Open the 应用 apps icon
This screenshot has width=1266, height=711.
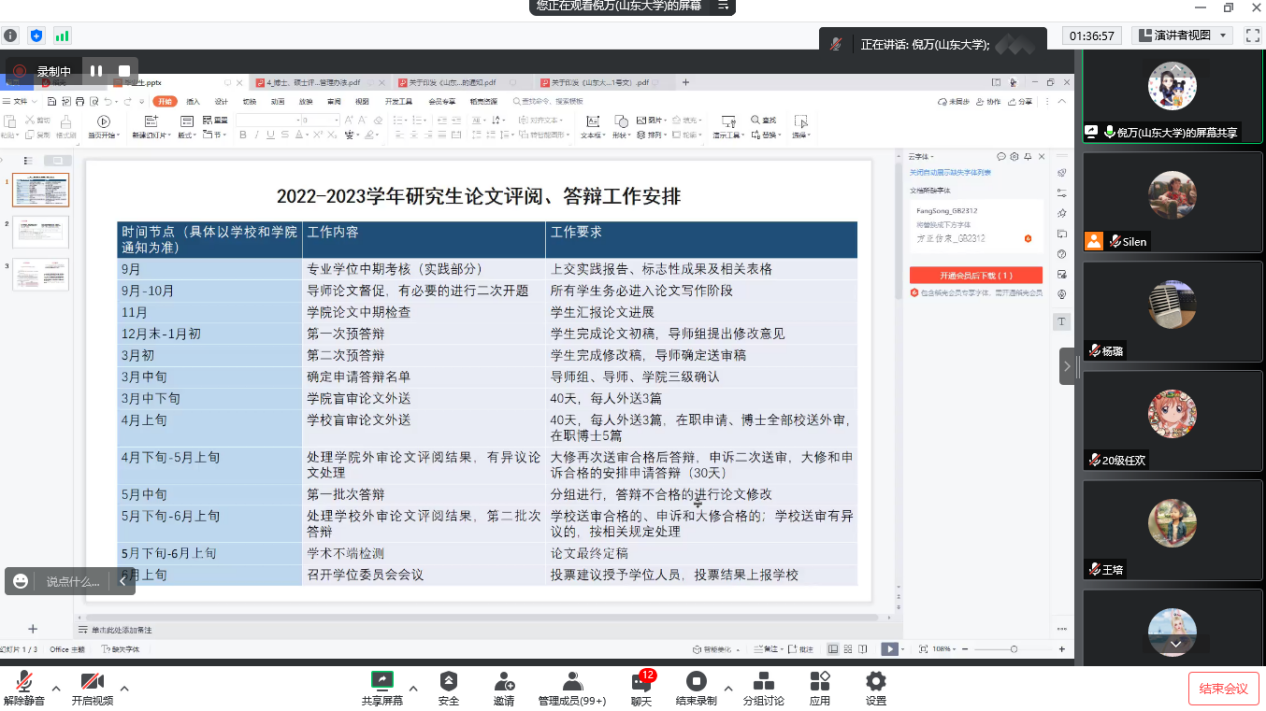tap(820, 682)
